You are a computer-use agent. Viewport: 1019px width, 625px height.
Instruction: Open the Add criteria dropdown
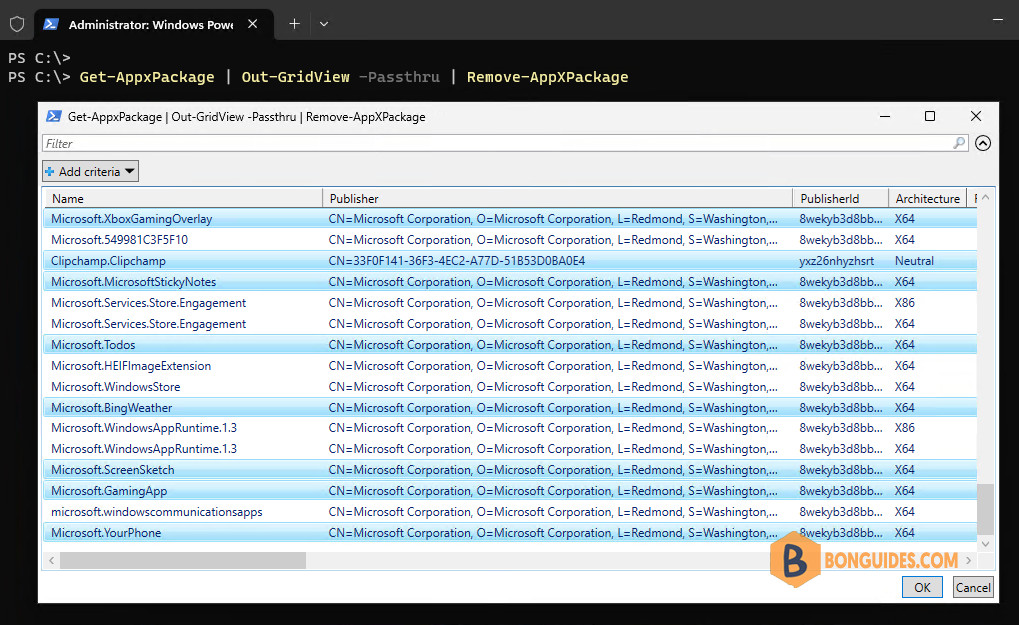90,172
